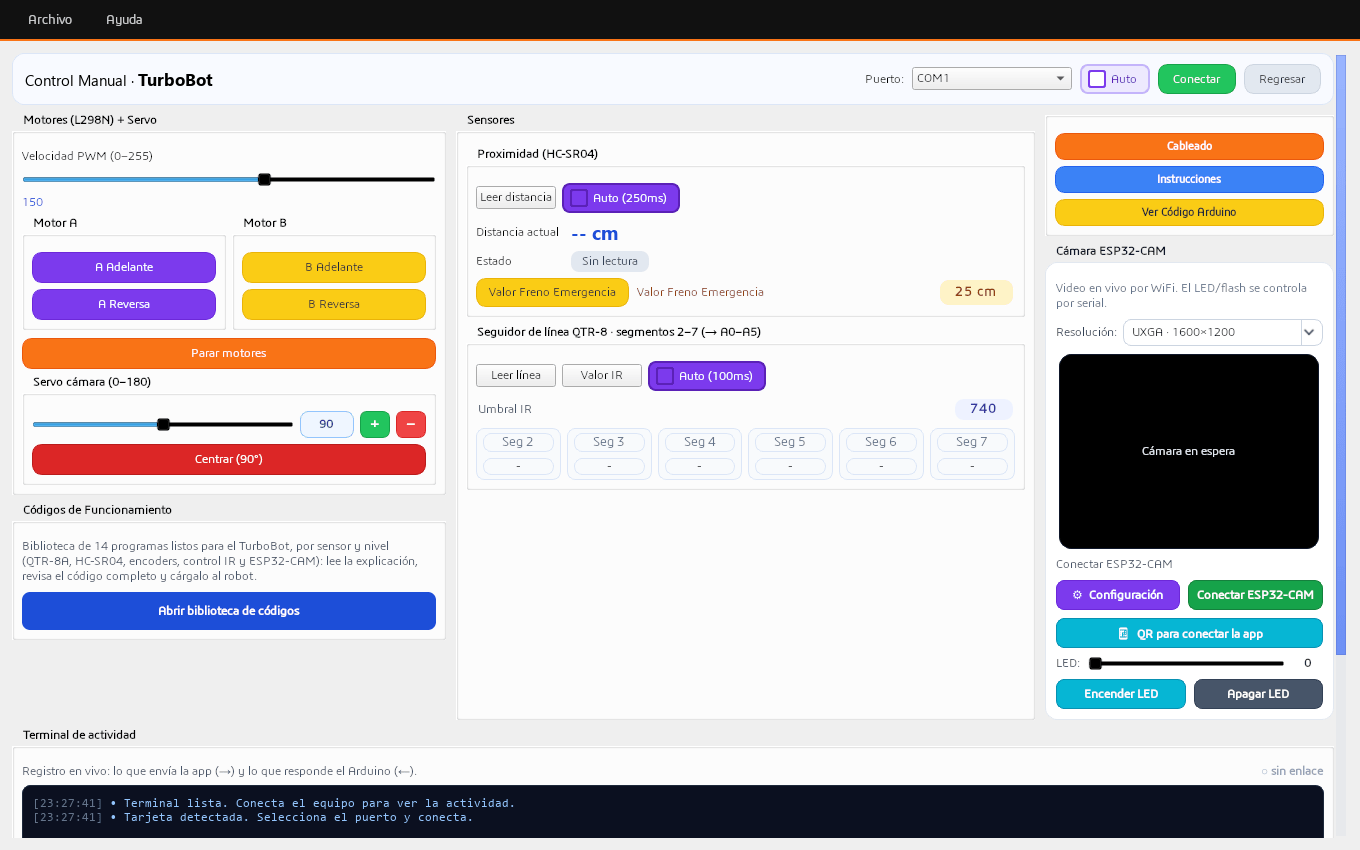1360x850 pixels.
Task: Click Apagar LED button
Action: [1258, 694]
